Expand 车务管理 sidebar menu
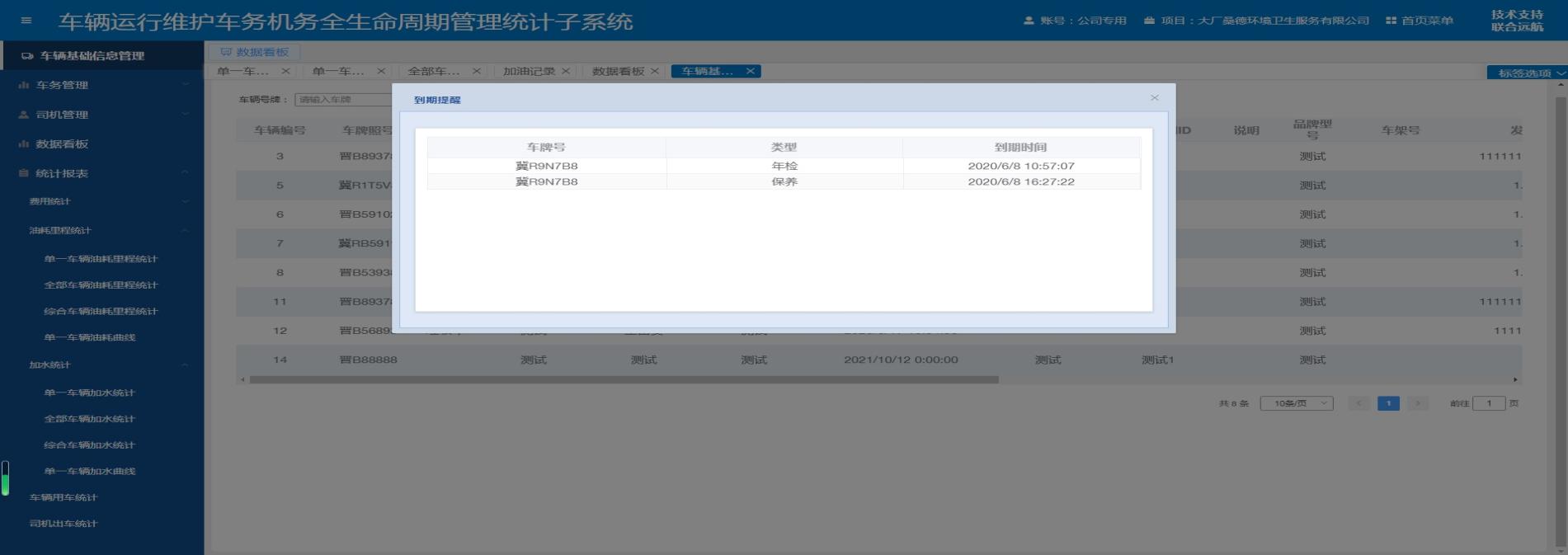This screenshot has height=555, width=1568. pos(102,85)
